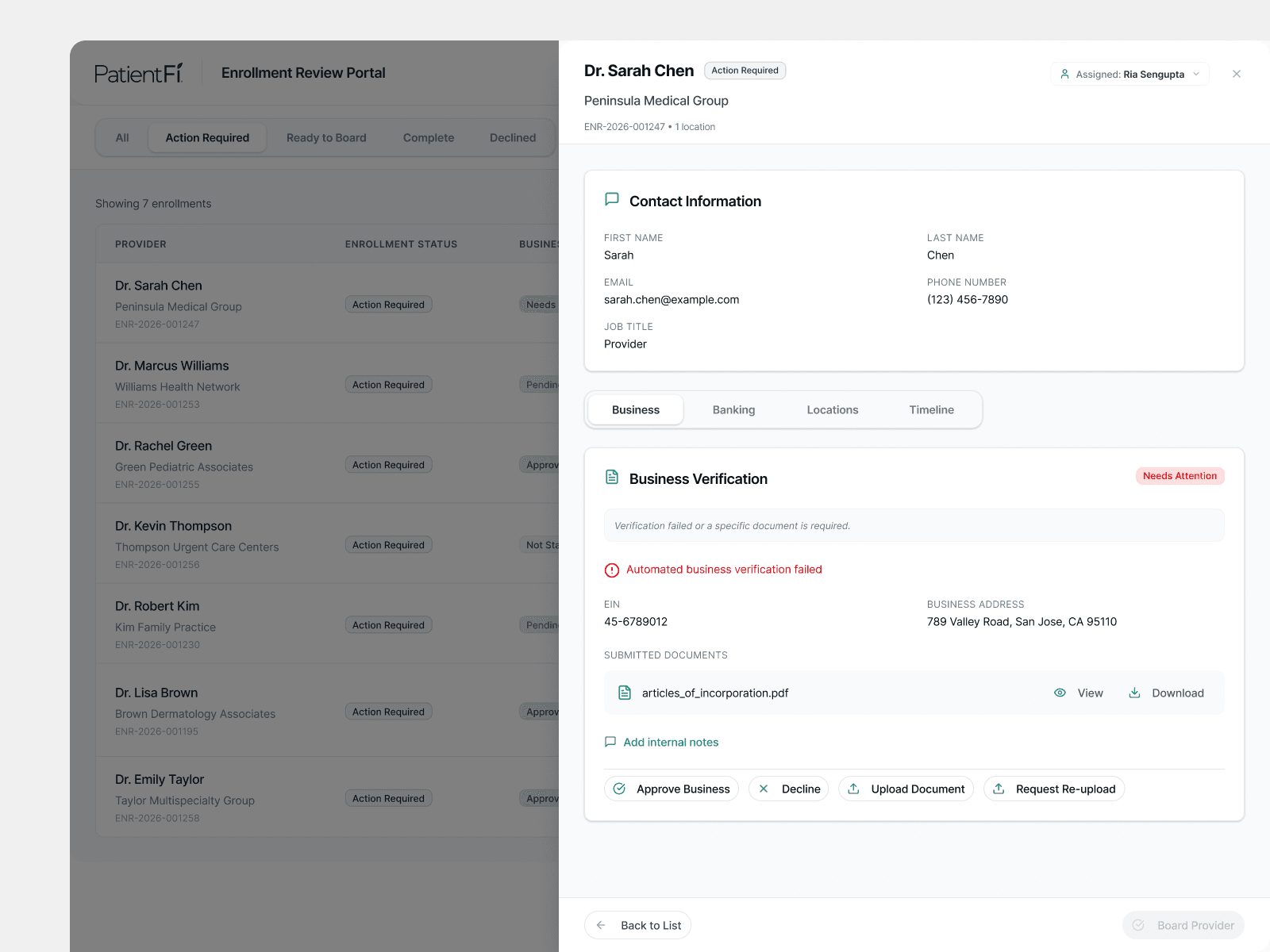Viewport: 1270px width, 952px height.
Task: Click the Needs Attention badge
Action: point(1180,476)
